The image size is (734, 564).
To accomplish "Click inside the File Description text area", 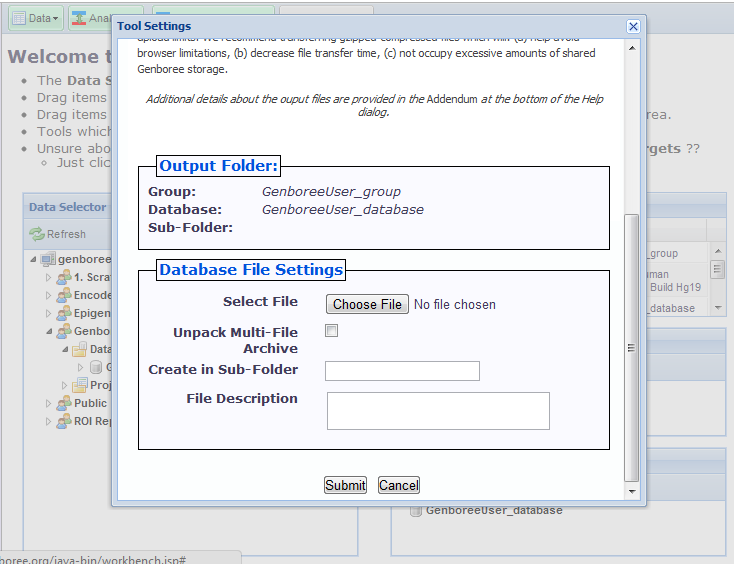I will pyautogui.click(x=438, y=410).
